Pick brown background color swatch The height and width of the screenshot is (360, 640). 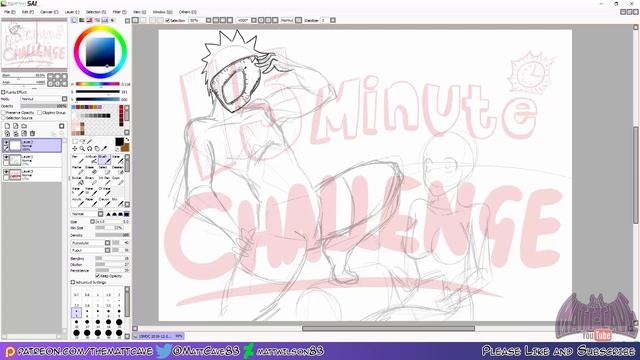click(126, 147)
